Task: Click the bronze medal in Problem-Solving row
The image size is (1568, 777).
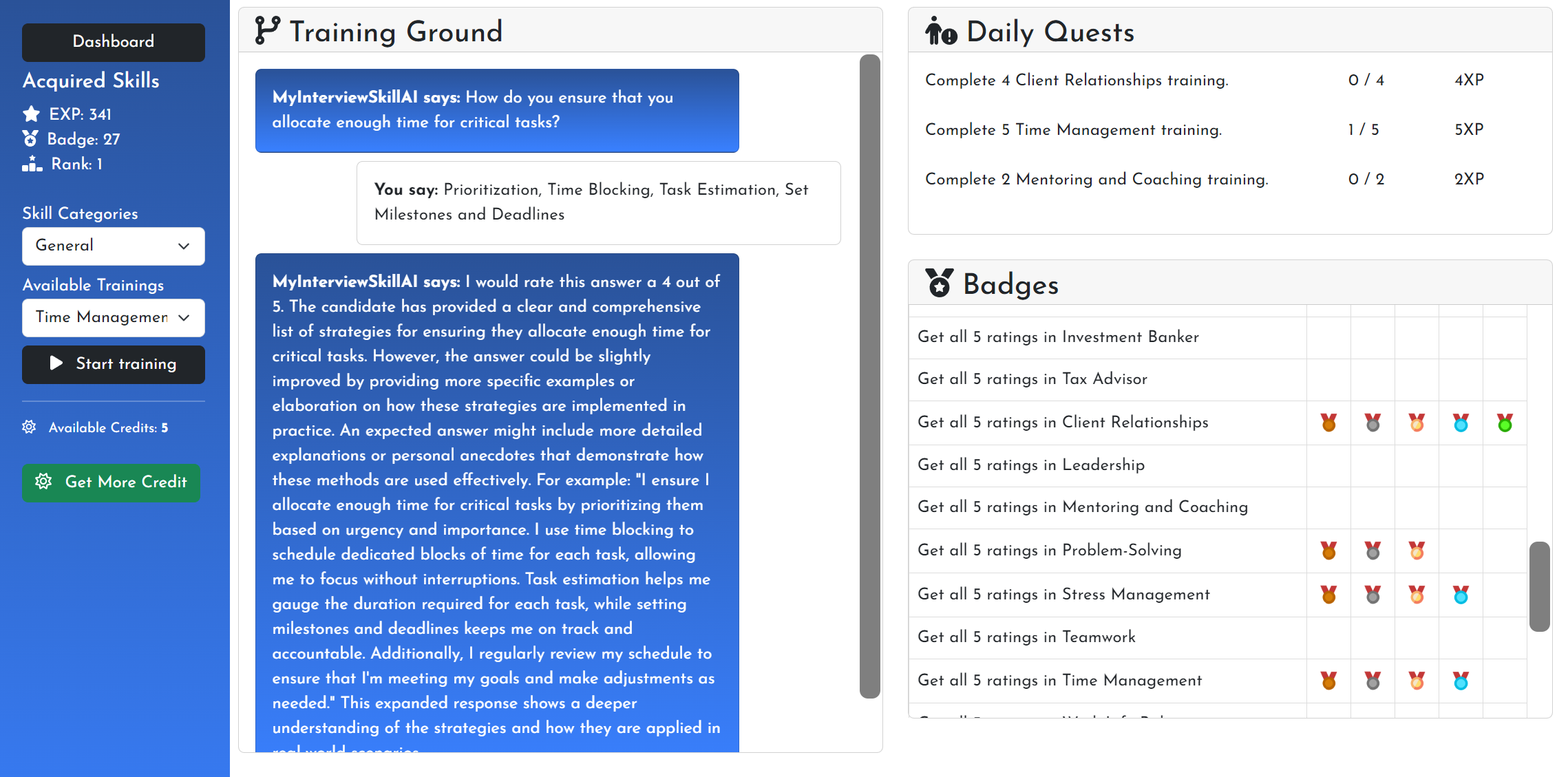Action: 1328,551
